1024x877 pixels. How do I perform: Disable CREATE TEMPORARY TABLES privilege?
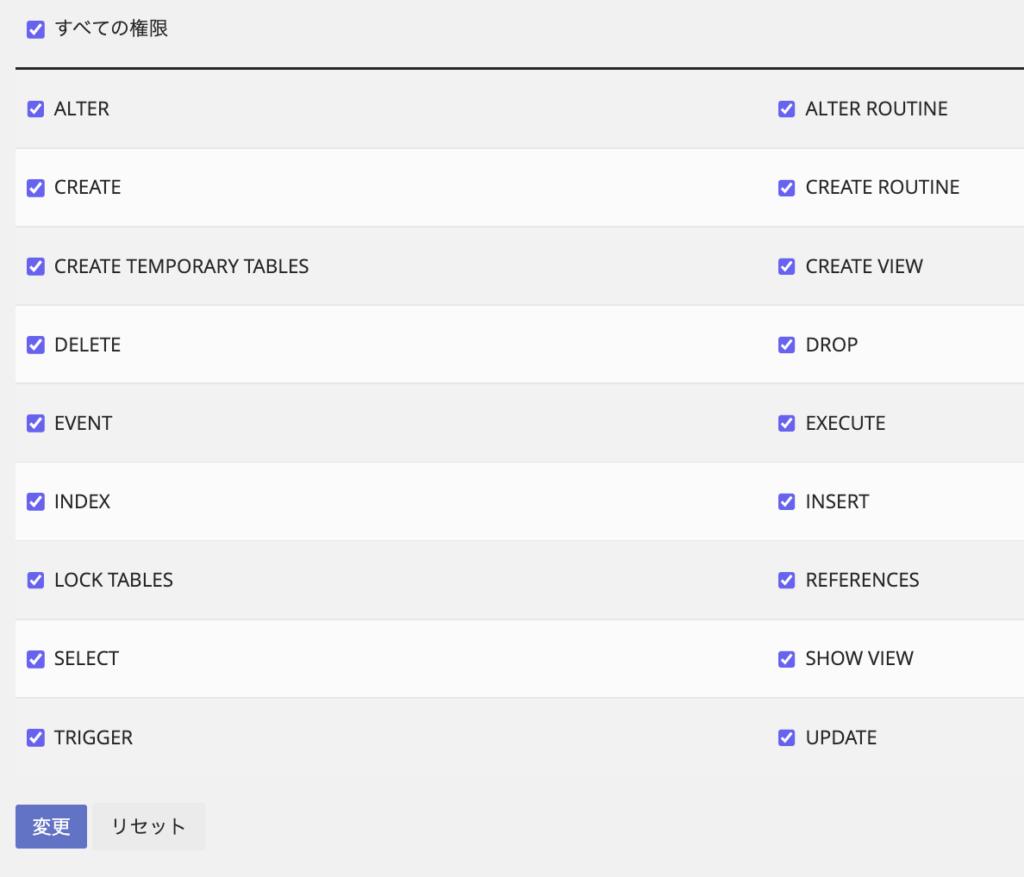click(36, 266)
